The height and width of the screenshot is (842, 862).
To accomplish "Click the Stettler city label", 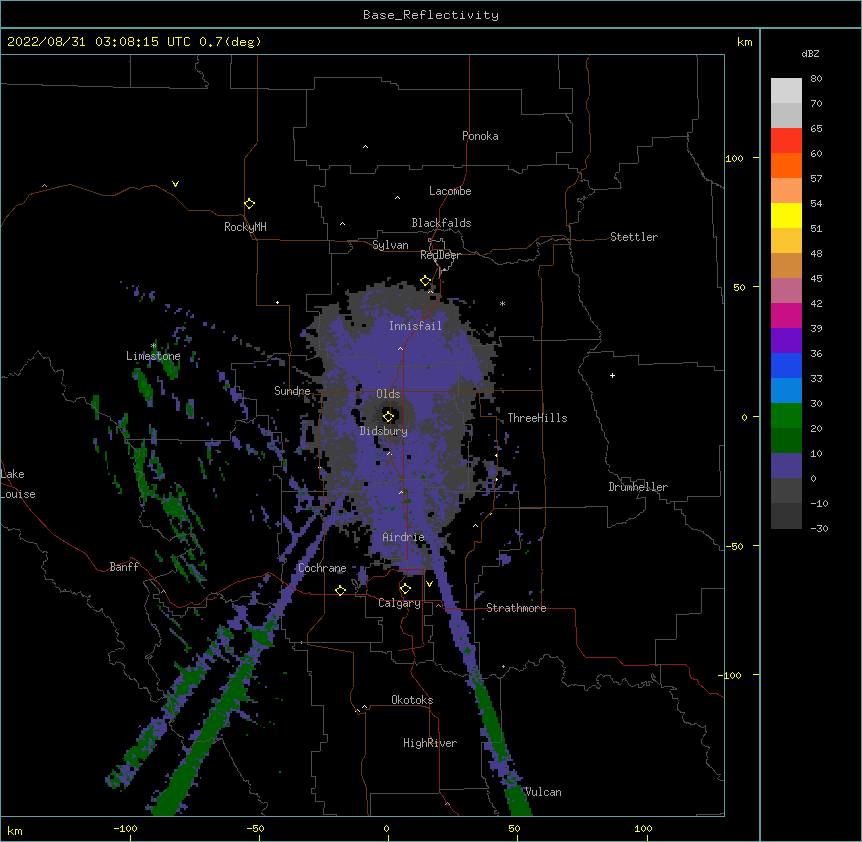I will point(634,237).
